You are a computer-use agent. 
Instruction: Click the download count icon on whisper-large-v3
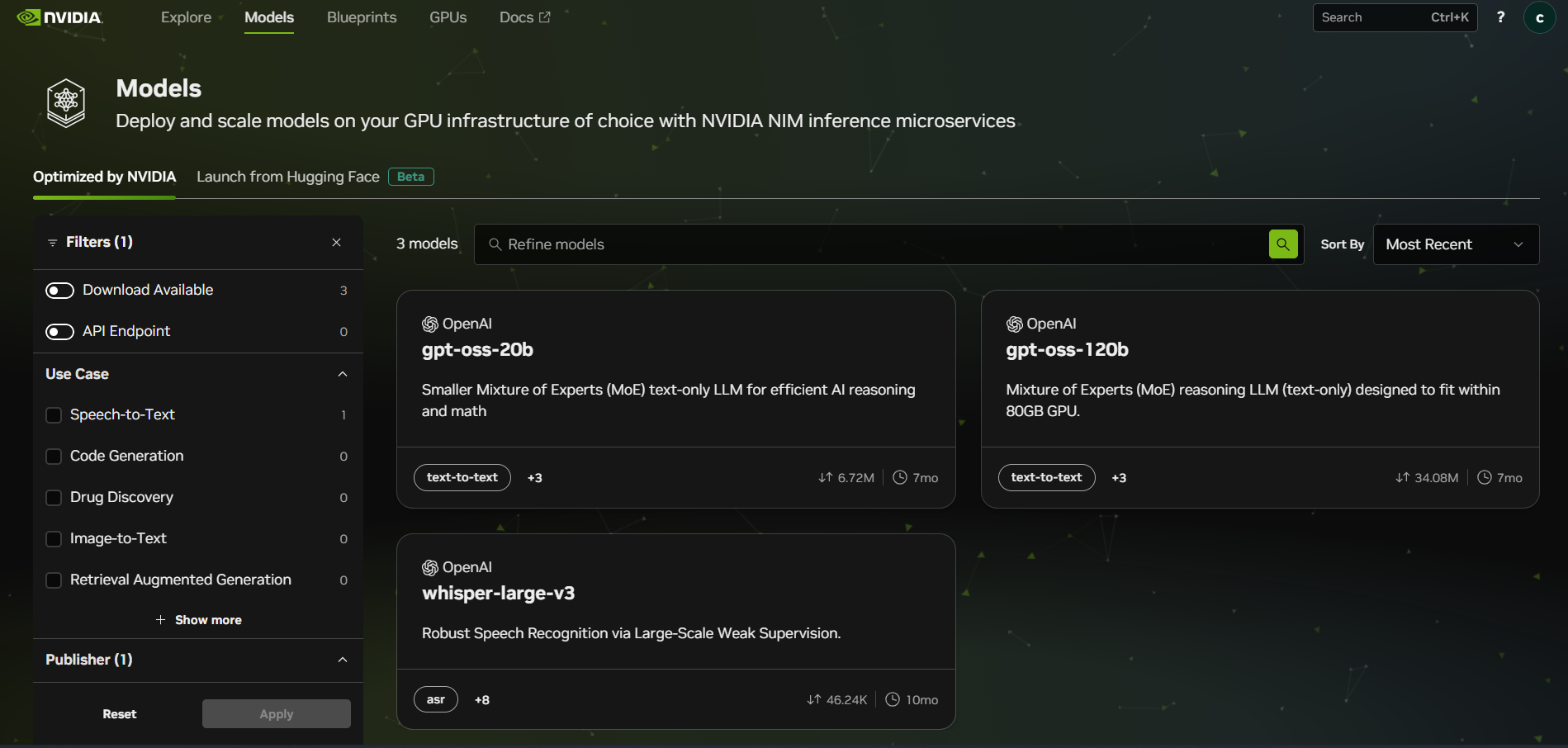point(813,699)
